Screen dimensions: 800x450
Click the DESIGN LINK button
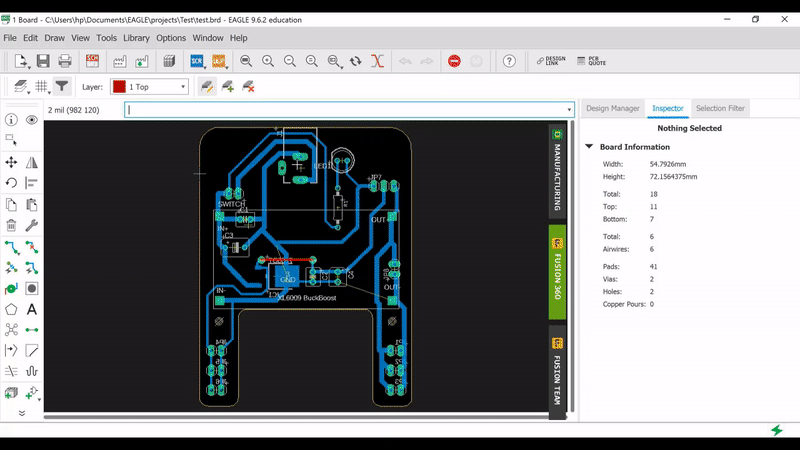tap(551, 61)
